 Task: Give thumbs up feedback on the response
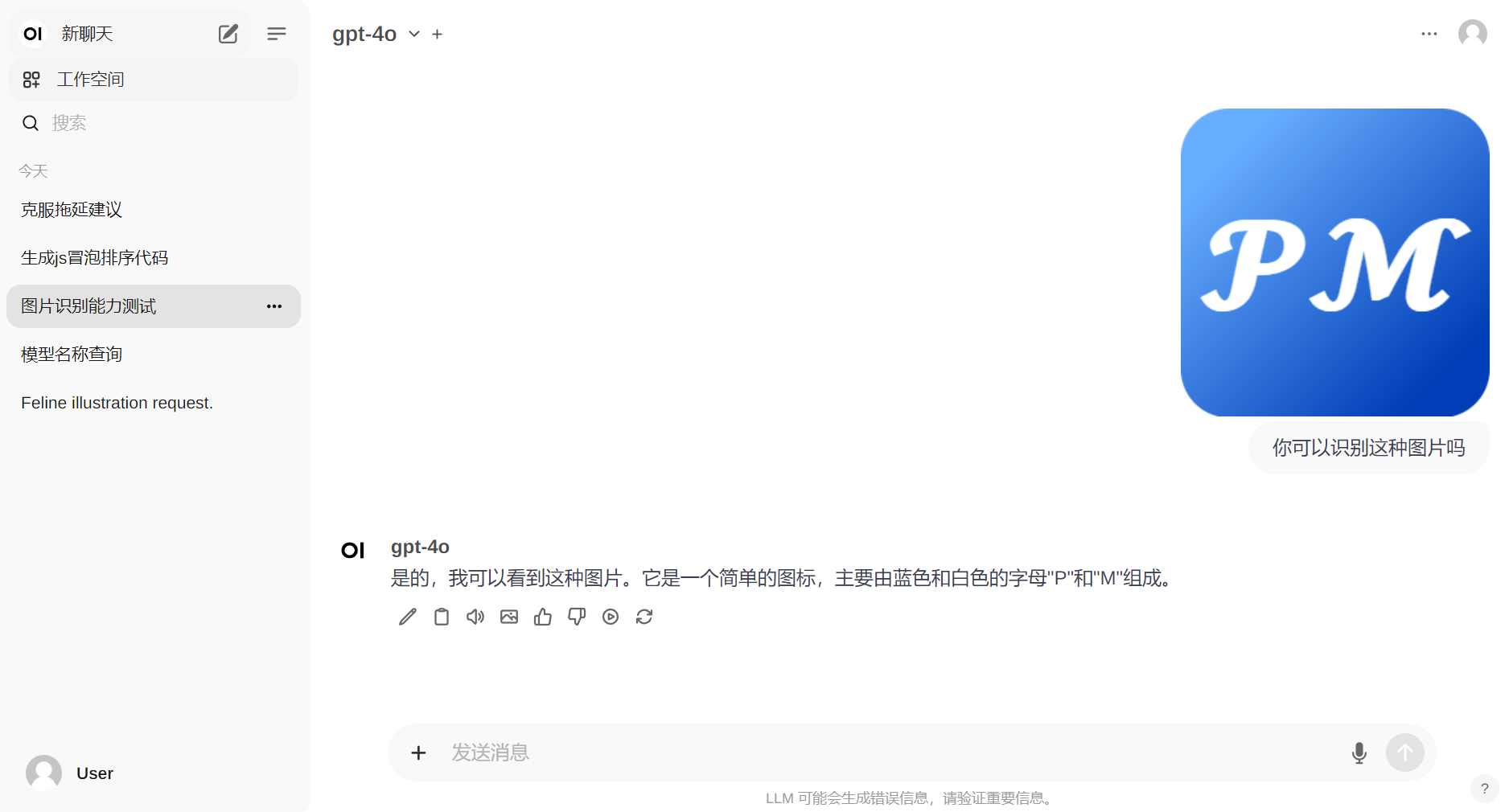pos(542,617)
